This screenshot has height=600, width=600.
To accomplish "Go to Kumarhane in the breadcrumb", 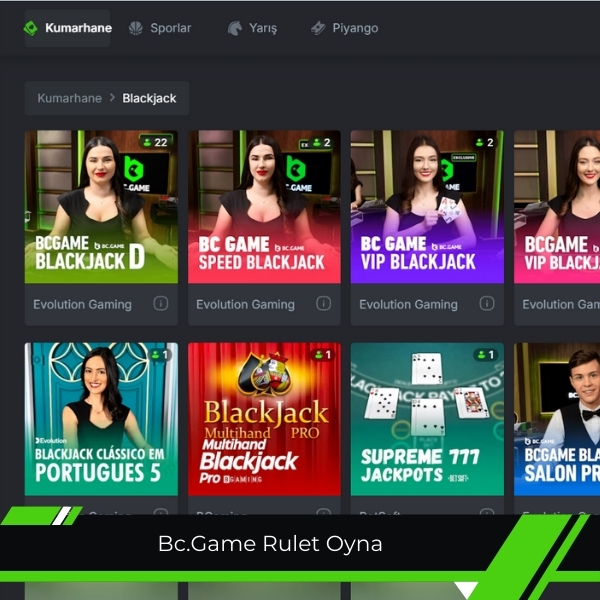I will pos(70,98).
